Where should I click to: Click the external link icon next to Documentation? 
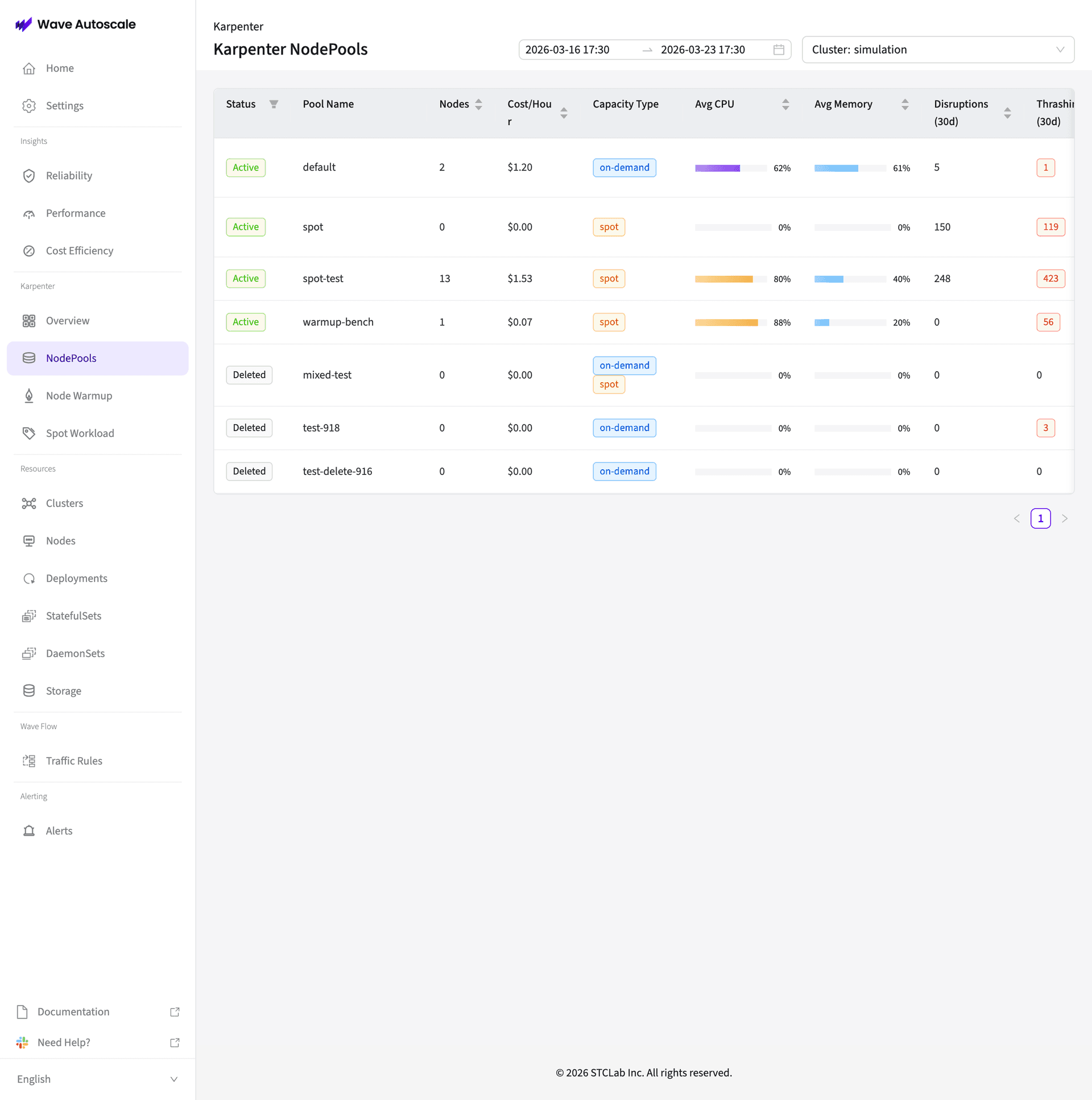175,1012
